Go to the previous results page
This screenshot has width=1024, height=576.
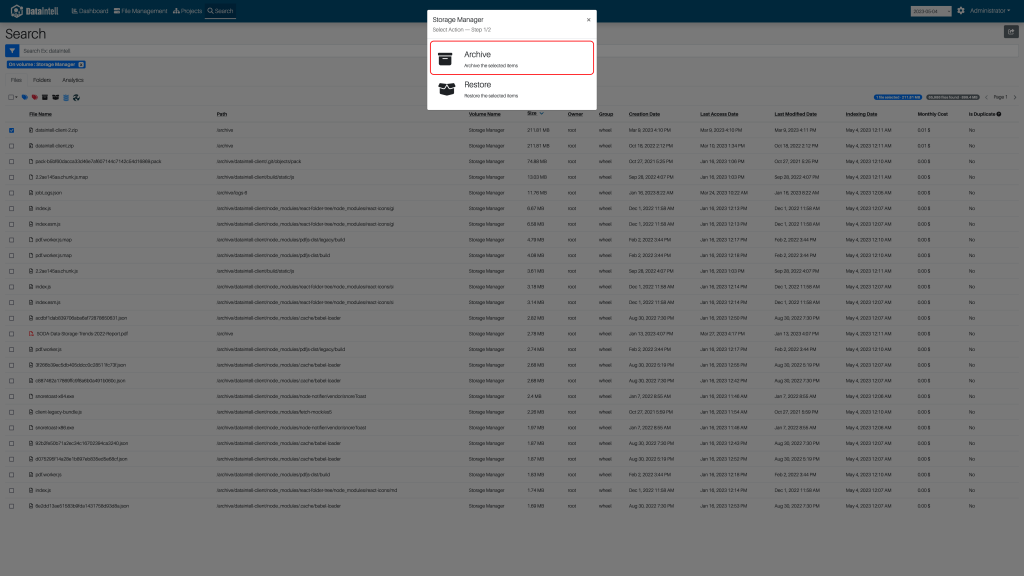tap(986, 97)
